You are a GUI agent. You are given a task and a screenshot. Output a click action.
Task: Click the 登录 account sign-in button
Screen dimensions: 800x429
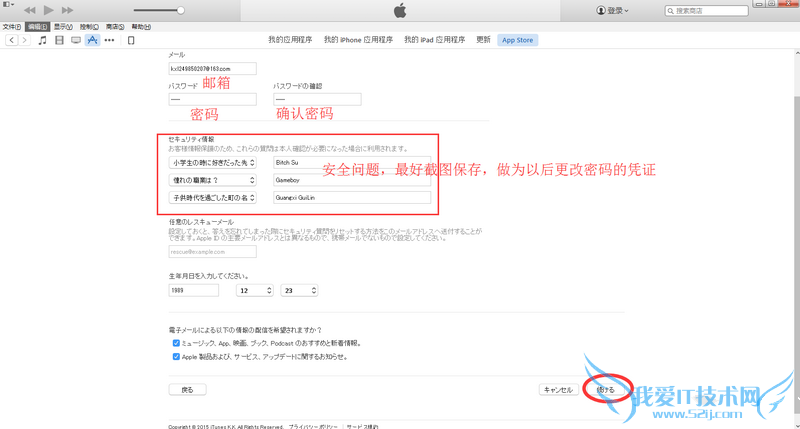(x=612, y=10)
